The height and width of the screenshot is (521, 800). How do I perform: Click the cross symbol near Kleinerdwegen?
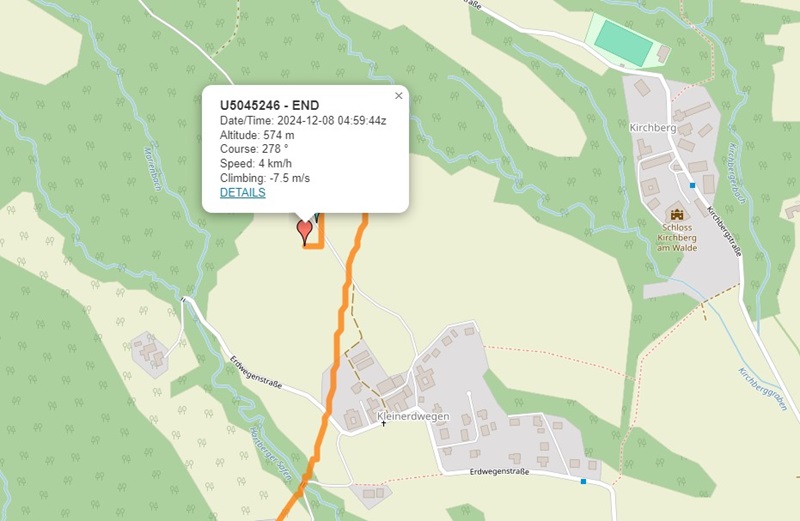tap(384, 423)
